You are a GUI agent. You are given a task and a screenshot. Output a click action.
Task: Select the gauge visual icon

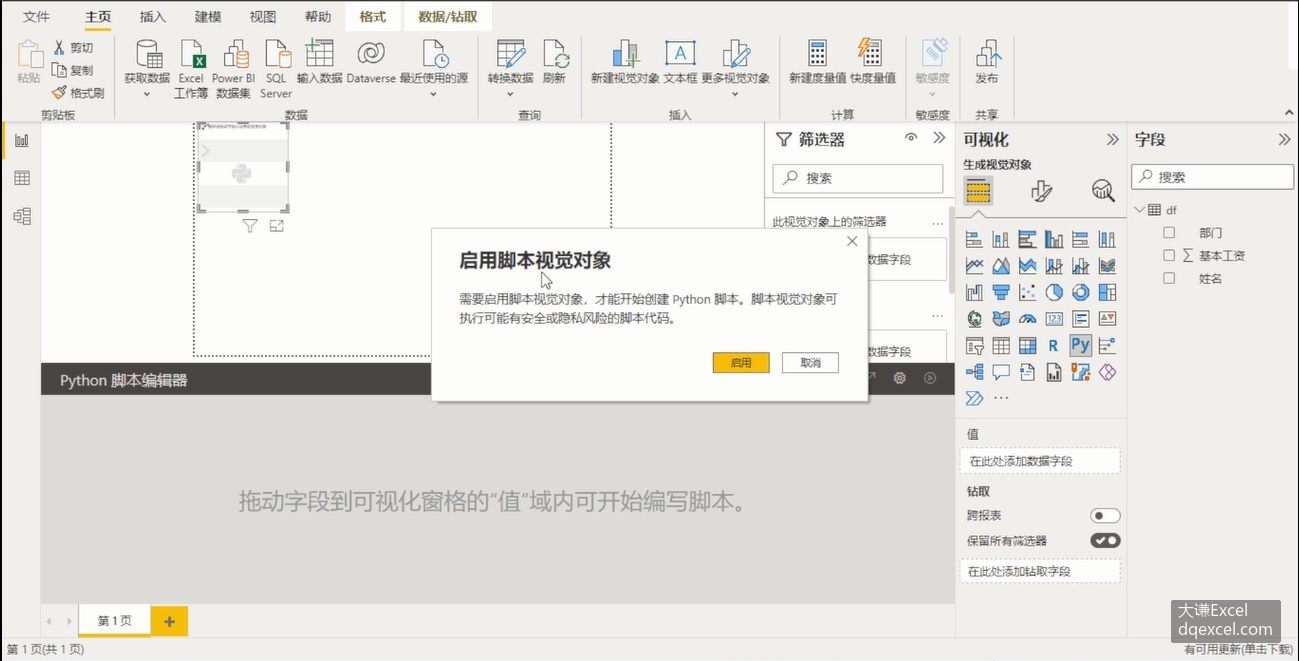tap(1027, 319)
